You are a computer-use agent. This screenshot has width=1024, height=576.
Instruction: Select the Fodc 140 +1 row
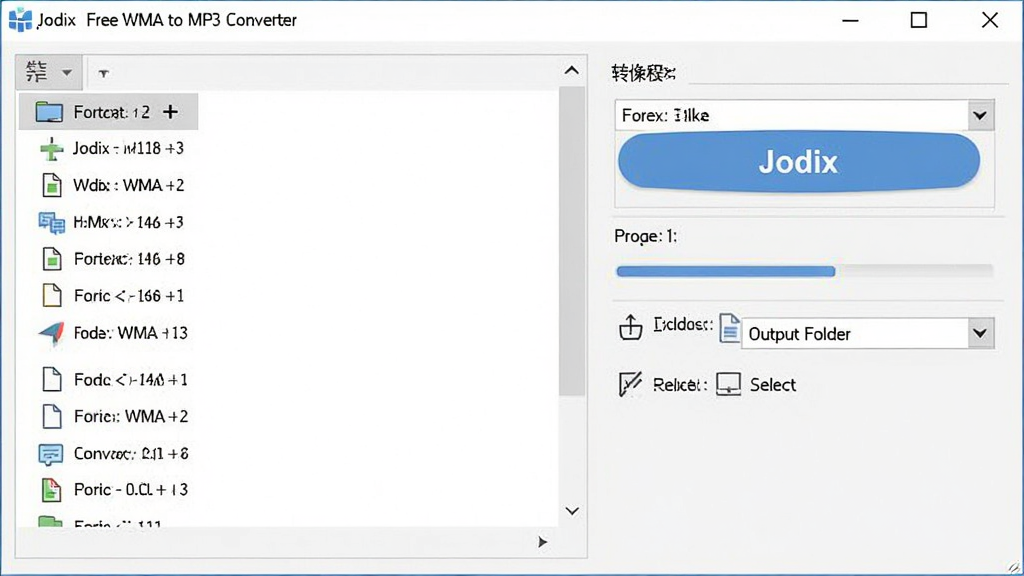tap(112, 379)
